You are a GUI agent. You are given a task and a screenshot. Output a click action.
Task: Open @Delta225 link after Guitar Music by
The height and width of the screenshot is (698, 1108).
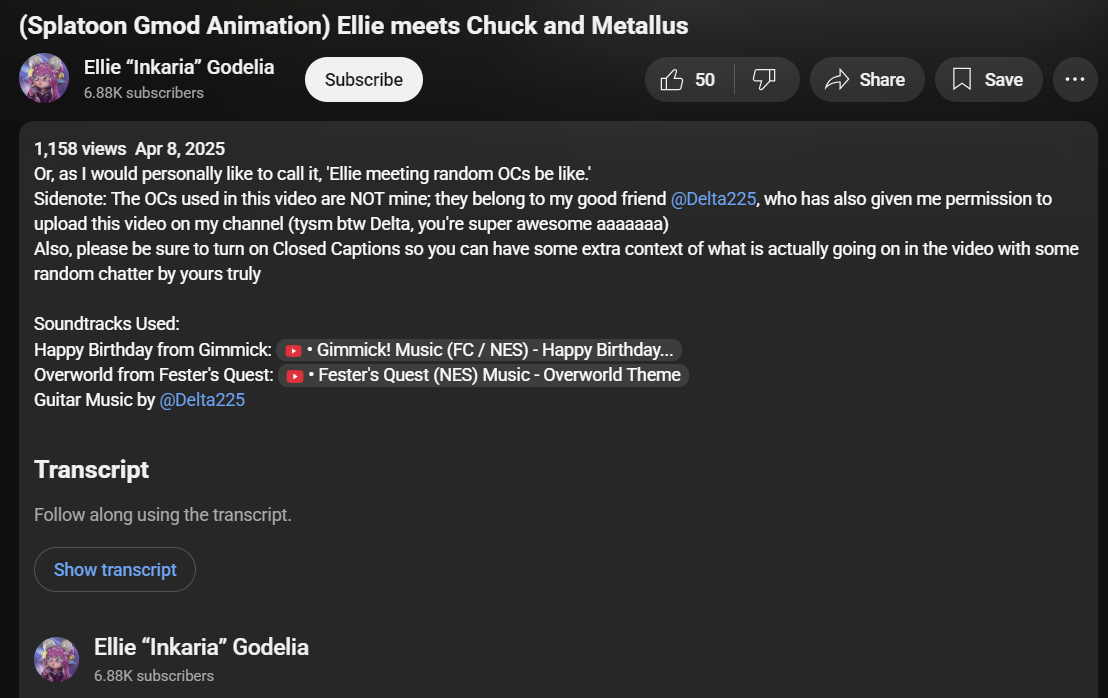point(202,400)
